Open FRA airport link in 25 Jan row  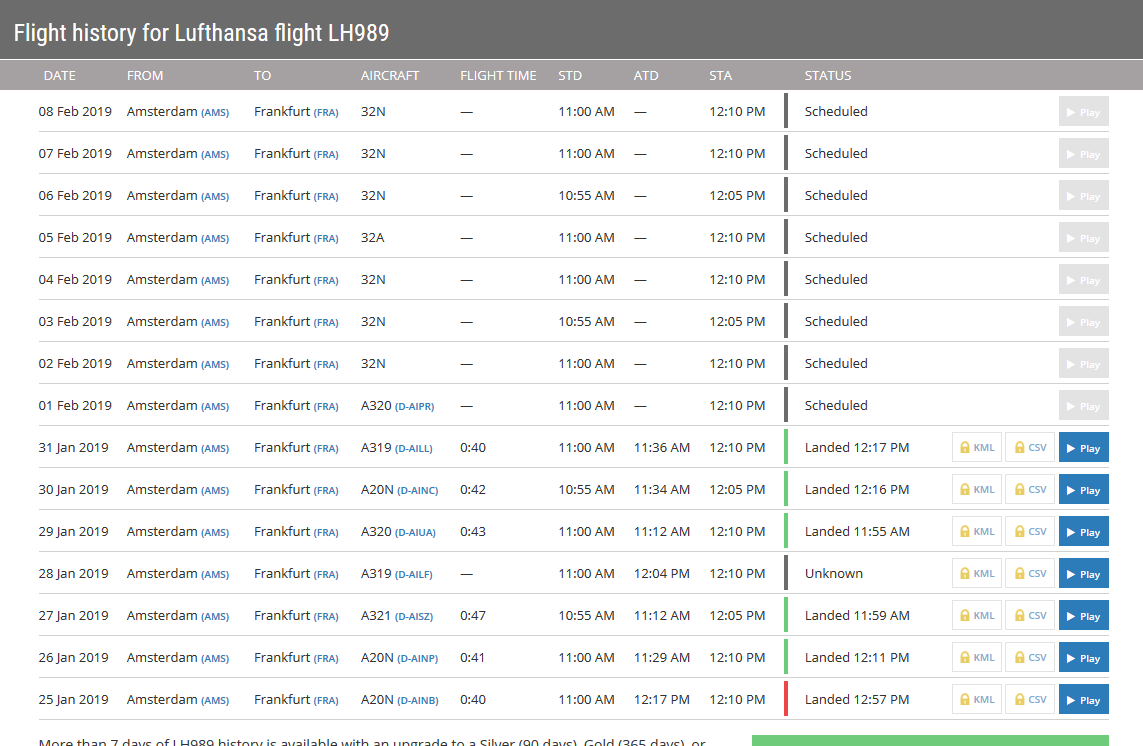coord(326,700)
